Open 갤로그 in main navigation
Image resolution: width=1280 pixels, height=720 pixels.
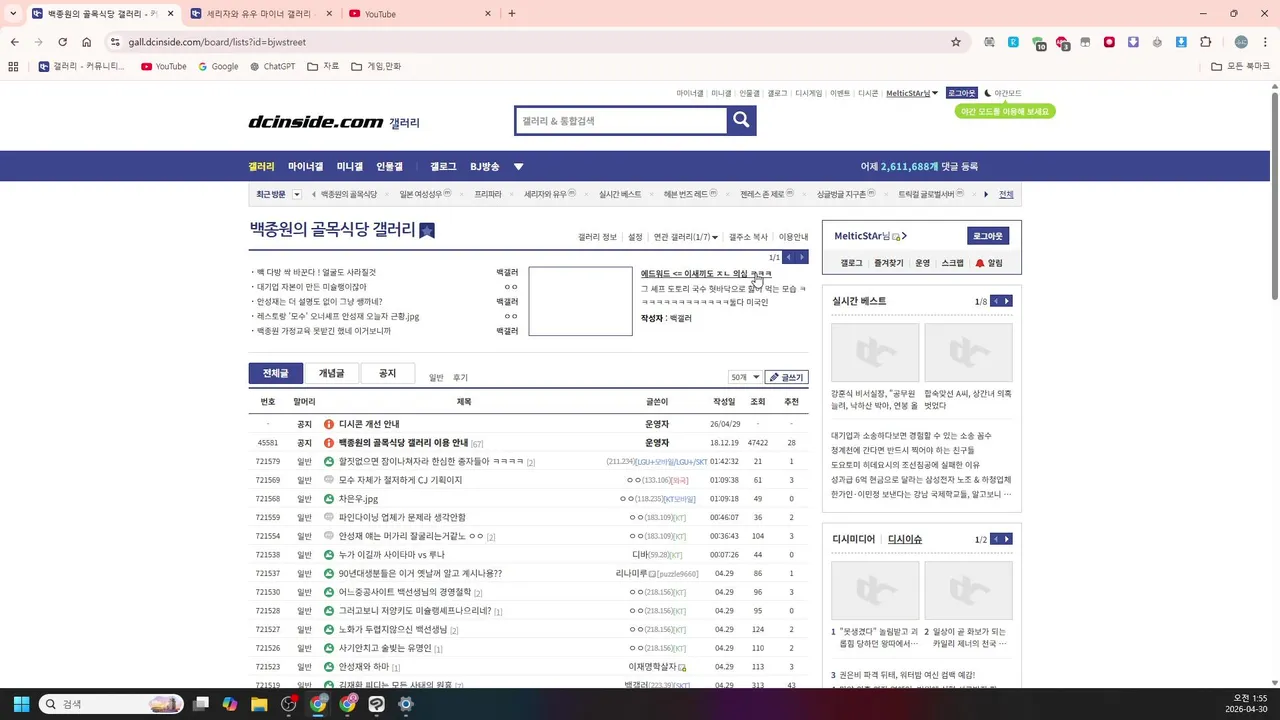443,167
